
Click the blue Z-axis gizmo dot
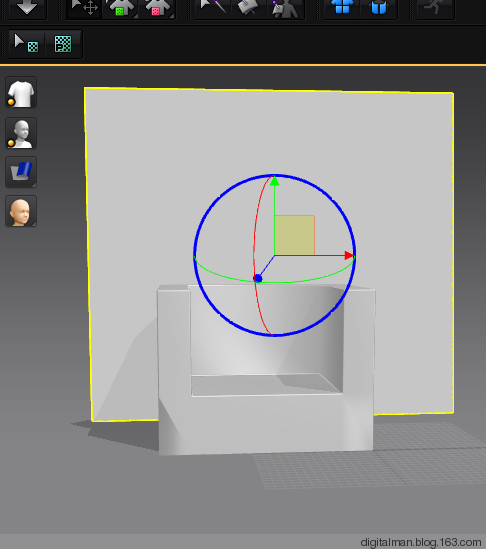click(258, 278)
